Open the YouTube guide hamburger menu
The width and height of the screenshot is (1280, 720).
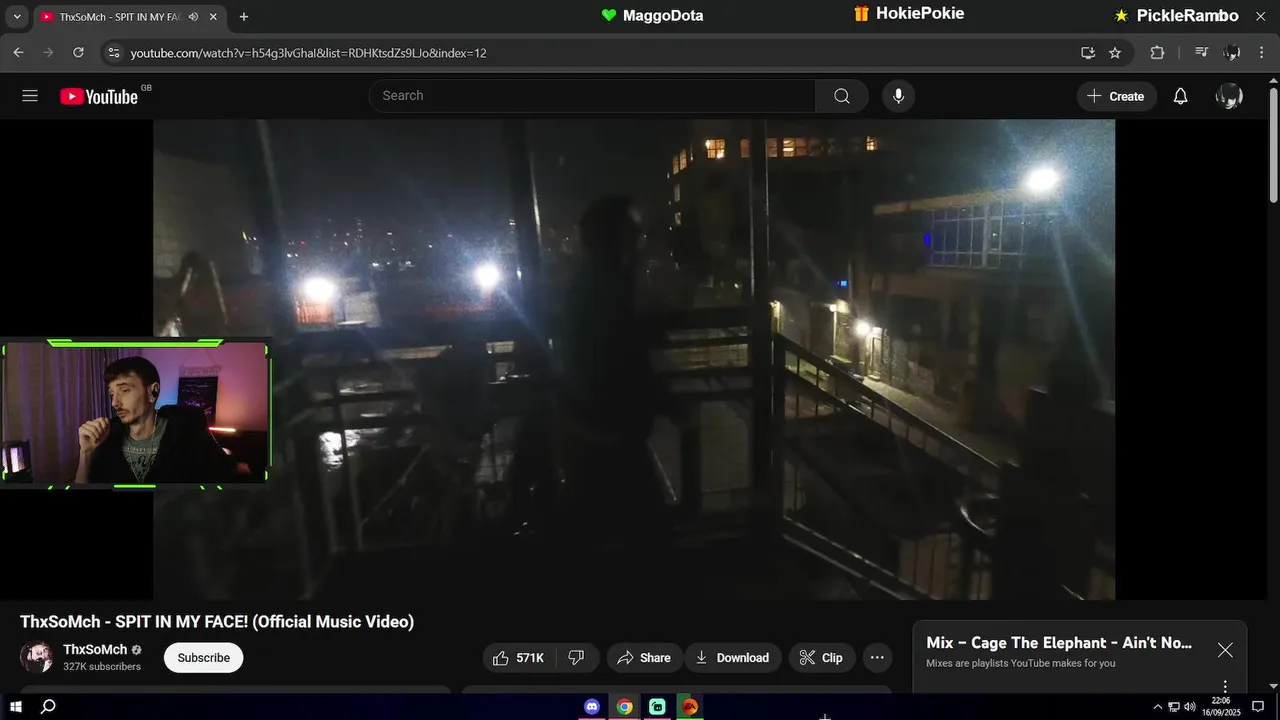pos(30,96)
